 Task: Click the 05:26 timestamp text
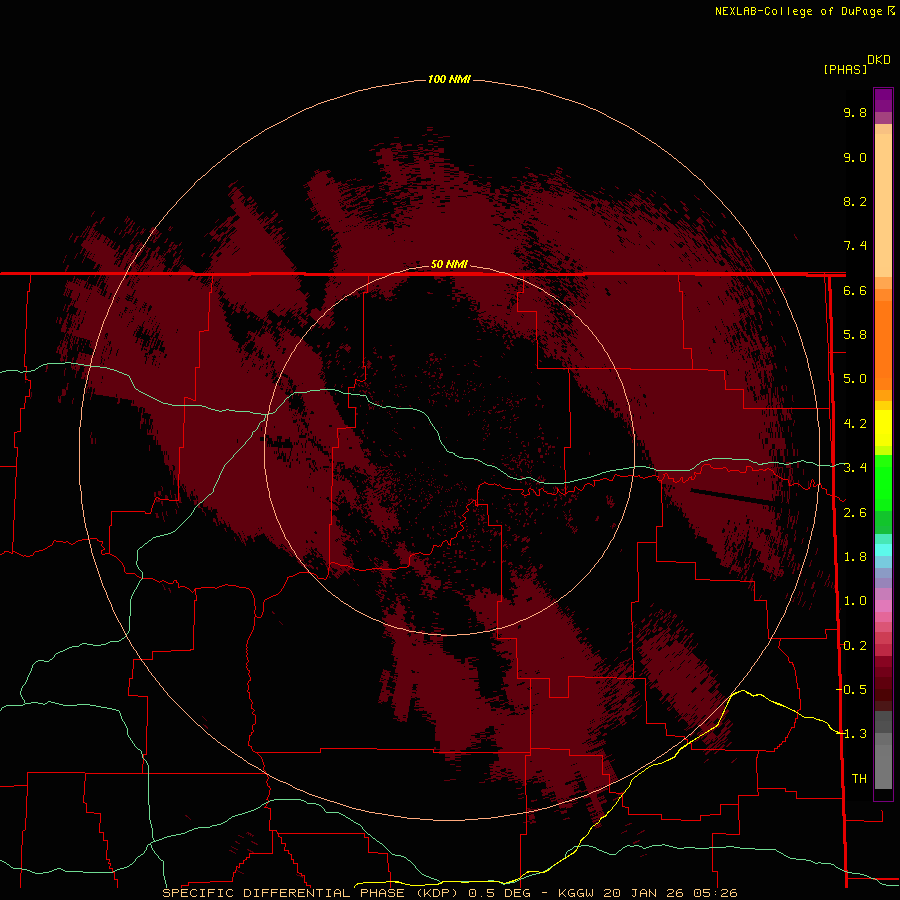[x=716, y=893]
